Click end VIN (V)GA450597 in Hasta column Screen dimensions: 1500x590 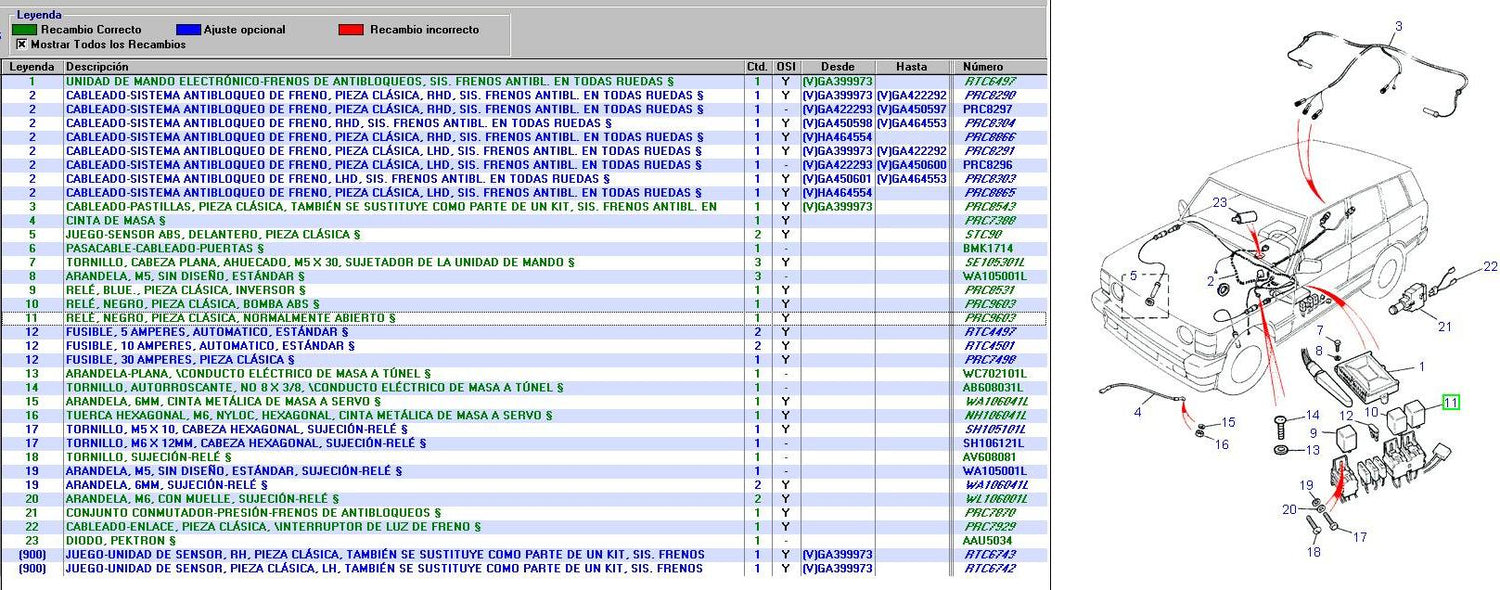point(912,109)
